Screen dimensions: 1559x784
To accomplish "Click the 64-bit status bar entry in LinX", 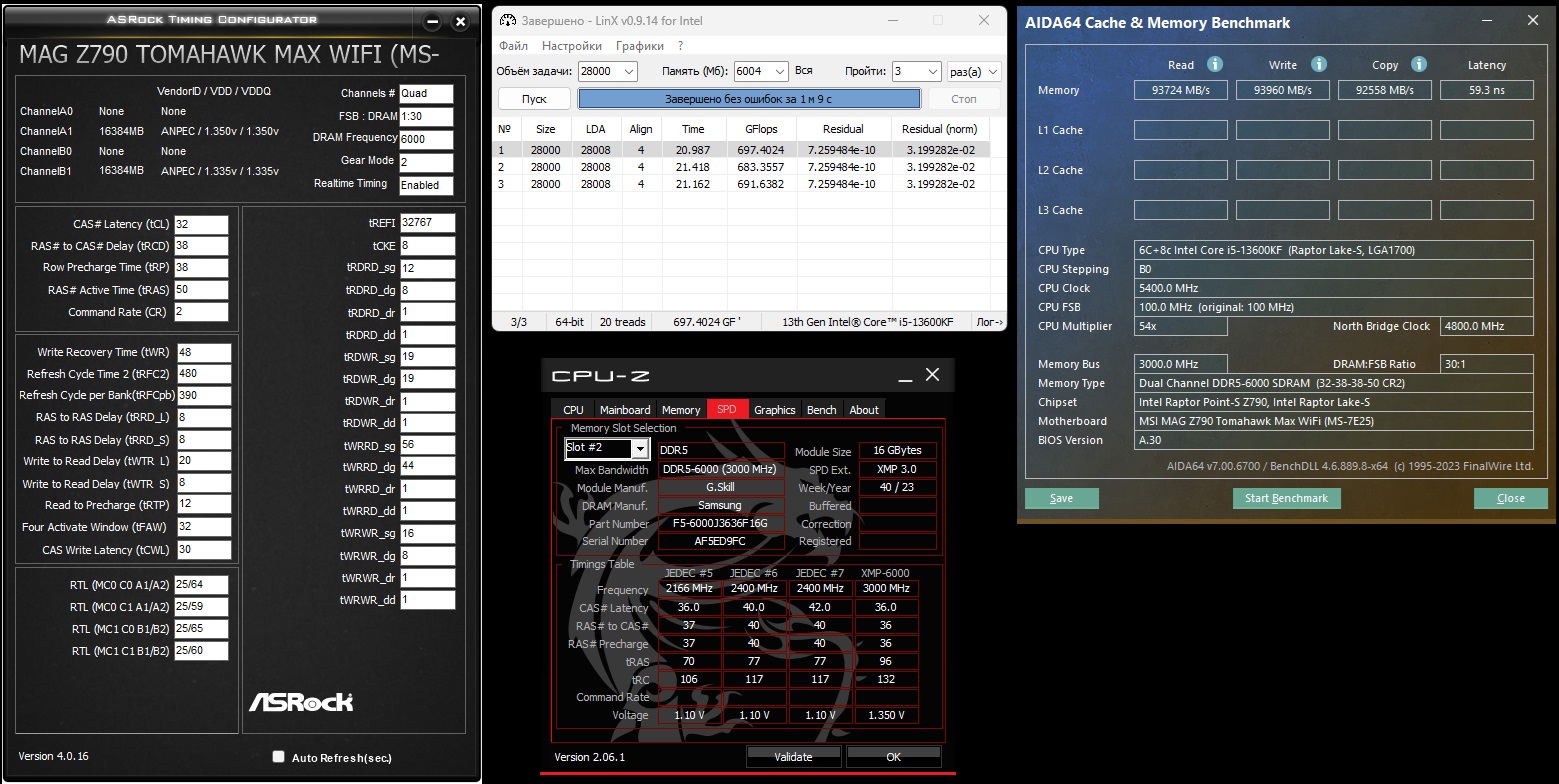I will tap(571, 322).
